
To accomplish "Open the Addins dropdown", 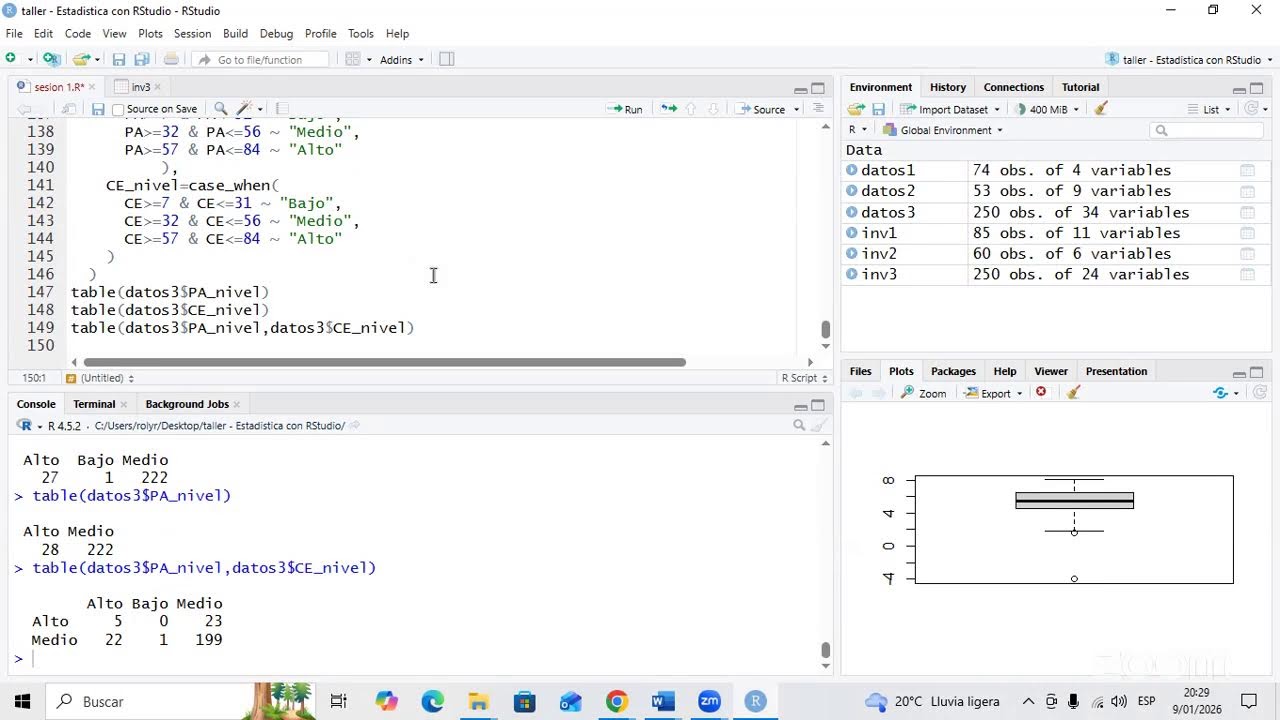I will (x=401, y=59).
